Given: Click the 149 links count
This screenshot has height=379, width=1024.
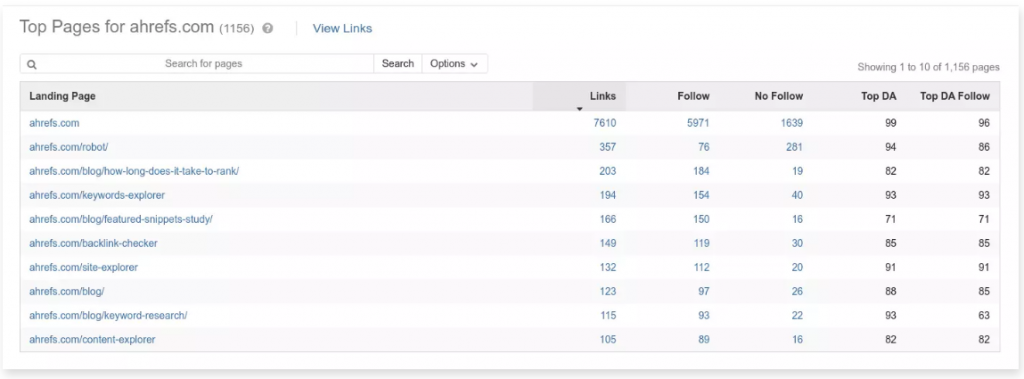Looking at the screenshot, I should [607, 243].
